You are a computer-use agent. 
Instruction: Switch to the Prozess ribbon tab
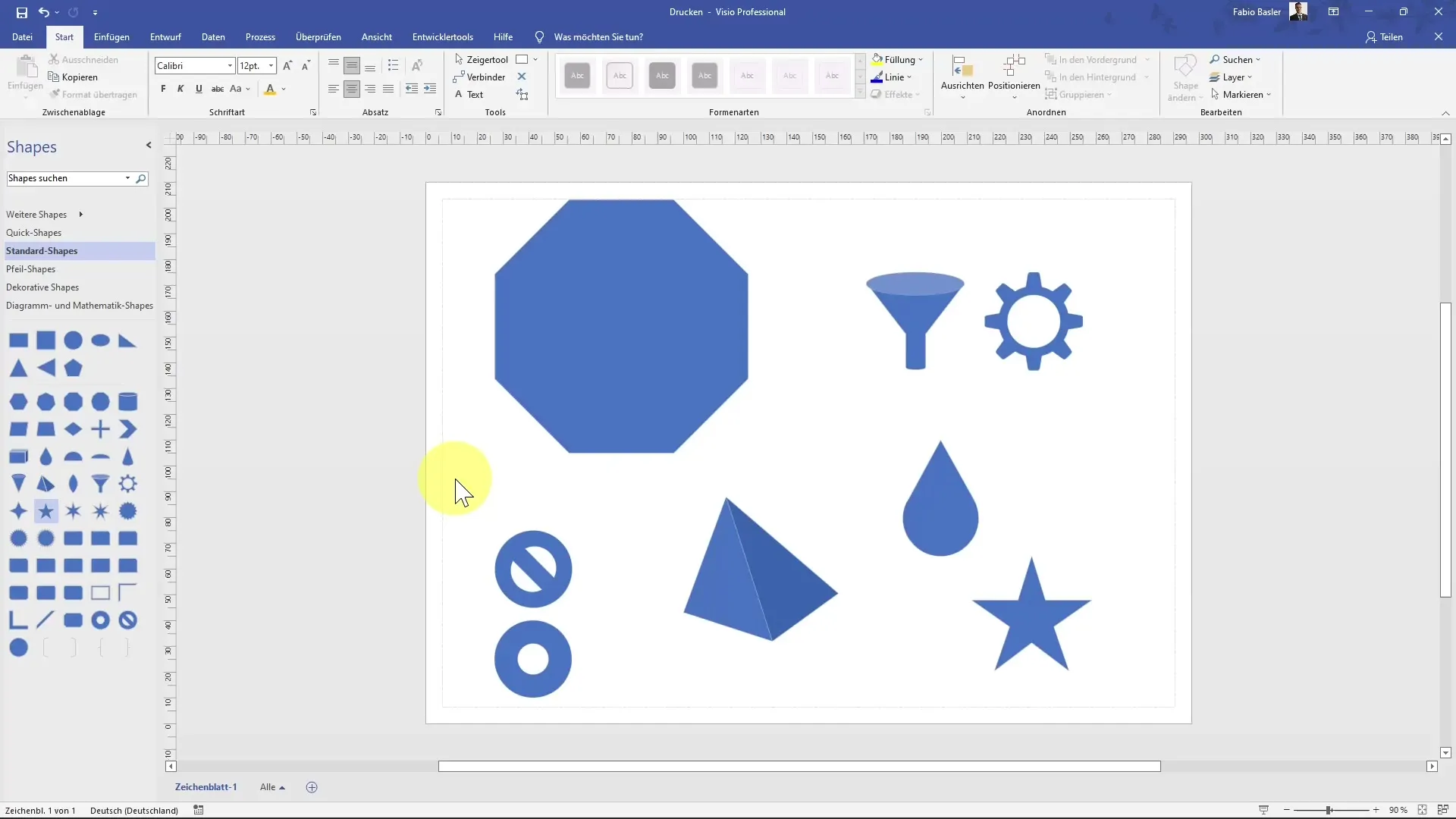pyautogui.click(x=260, y=36)
